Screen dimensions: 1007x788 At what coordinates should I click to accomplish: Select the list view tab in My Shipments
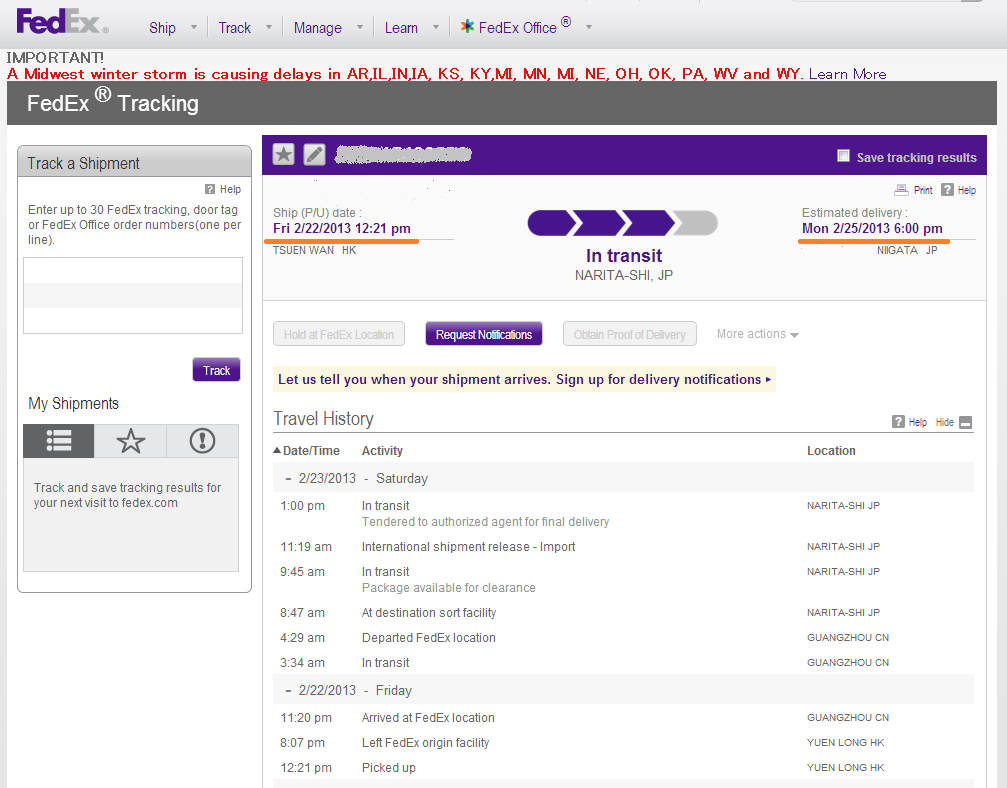58,441
